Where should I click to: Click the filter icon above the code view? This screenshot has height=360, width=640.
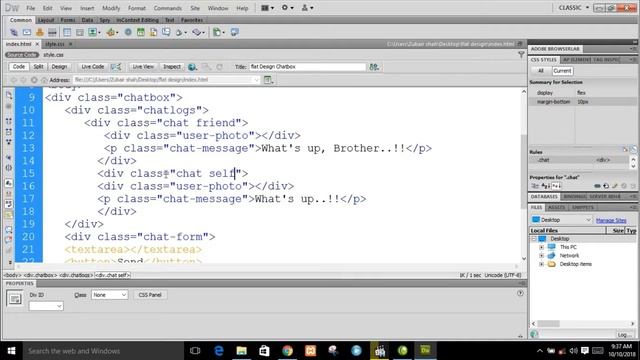tap(521, 54)
